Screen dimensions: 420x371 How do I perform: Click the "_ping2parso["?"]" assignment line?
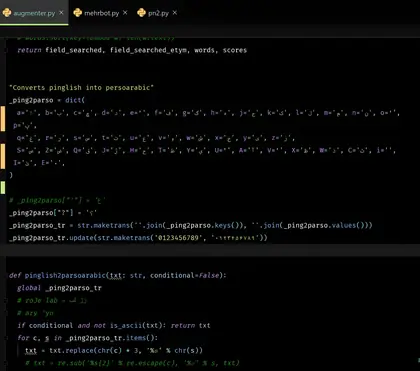[53, 213]
